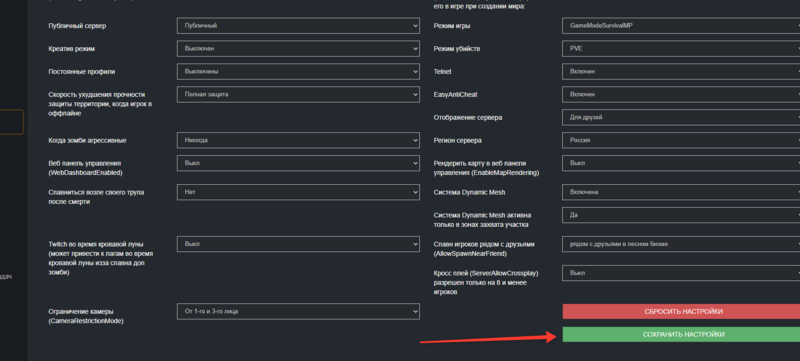This screenshot has height=361, width=800.
Task: Click the Креатив режим label
Action: [x=71, y=49]
